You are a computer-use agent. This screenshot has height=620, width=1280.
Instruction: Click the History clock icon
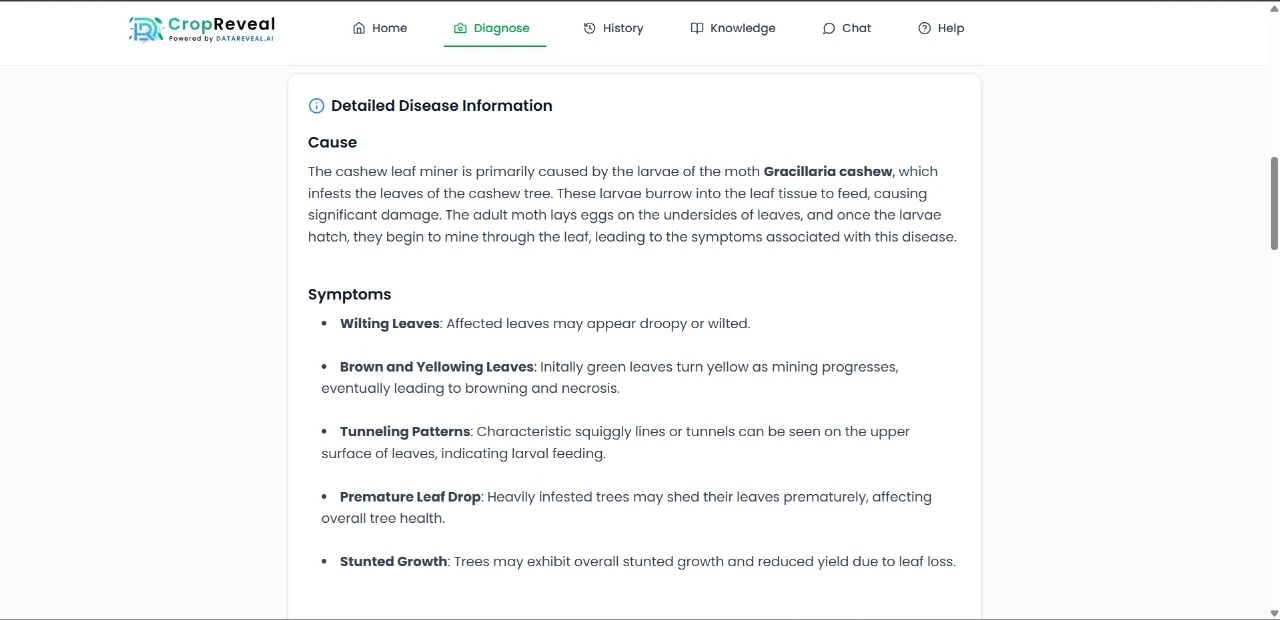589,28
